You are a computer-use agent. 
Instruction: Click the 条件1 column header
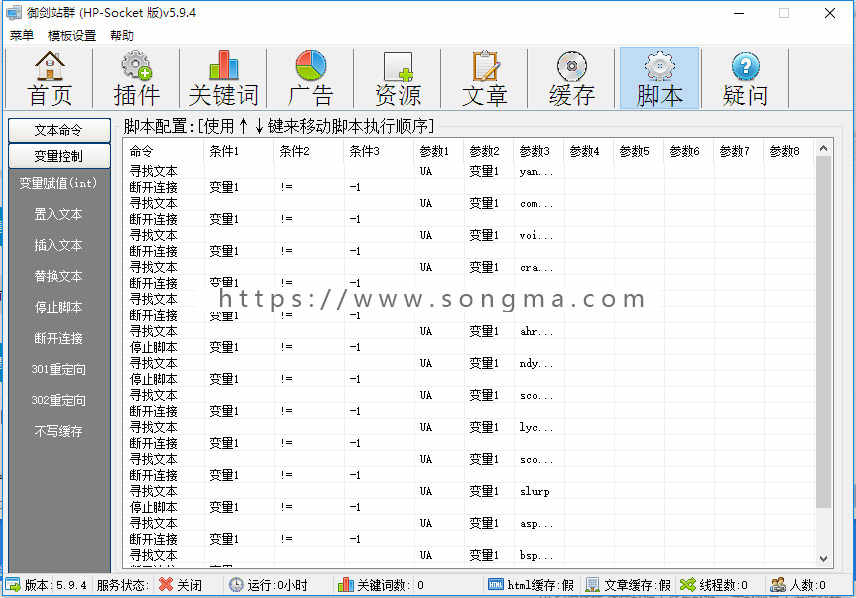click(x=239, y=151)
